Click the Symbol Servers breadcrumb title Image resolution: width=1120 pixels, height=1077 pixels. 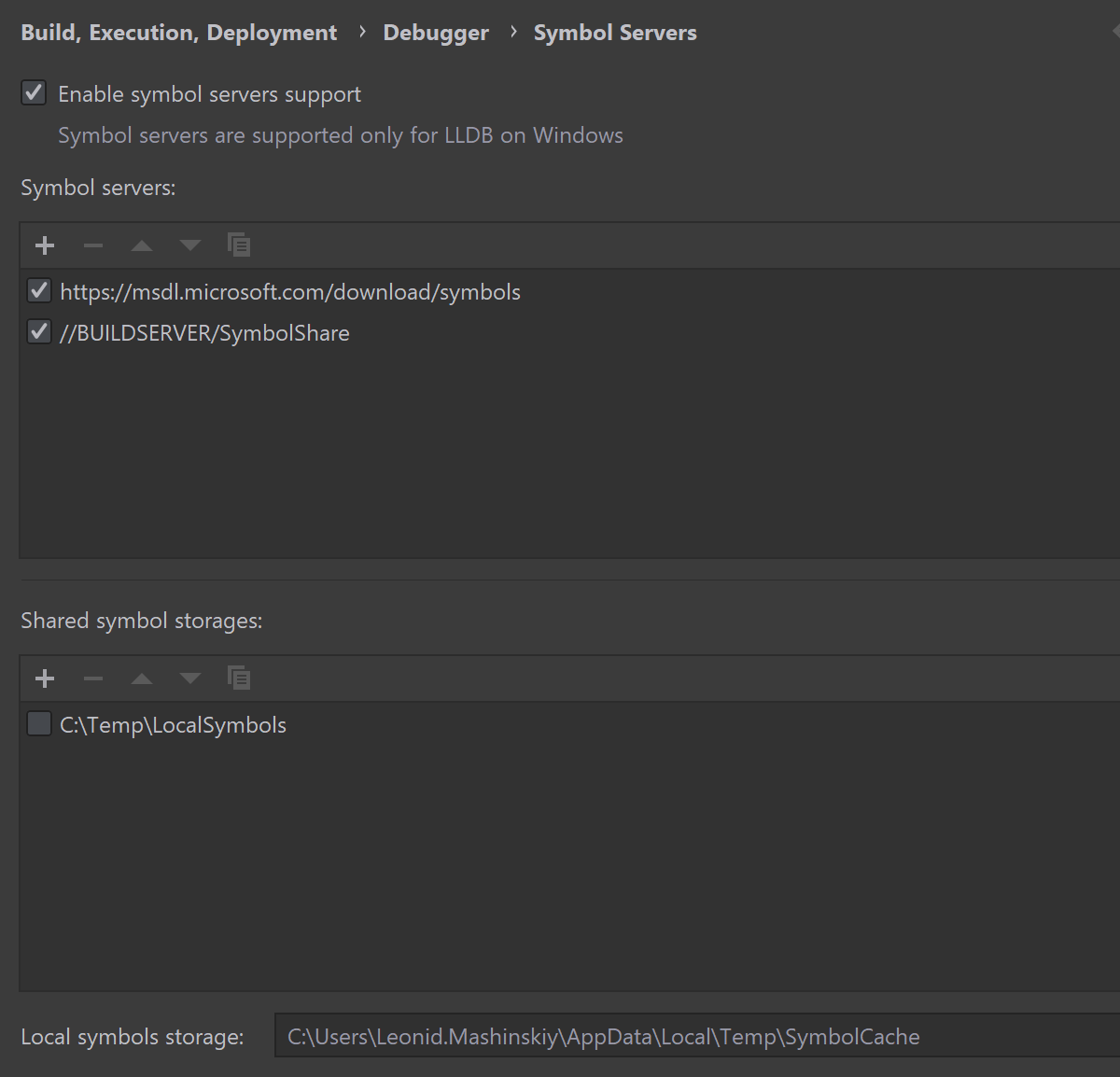tap(614, 32)
